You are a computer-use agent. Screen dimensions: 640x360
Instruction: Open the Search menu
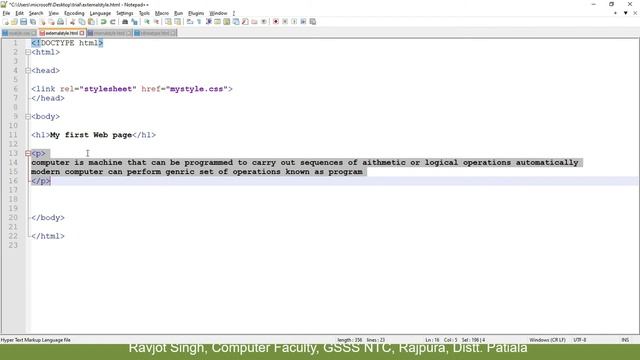tap(36, 13)
